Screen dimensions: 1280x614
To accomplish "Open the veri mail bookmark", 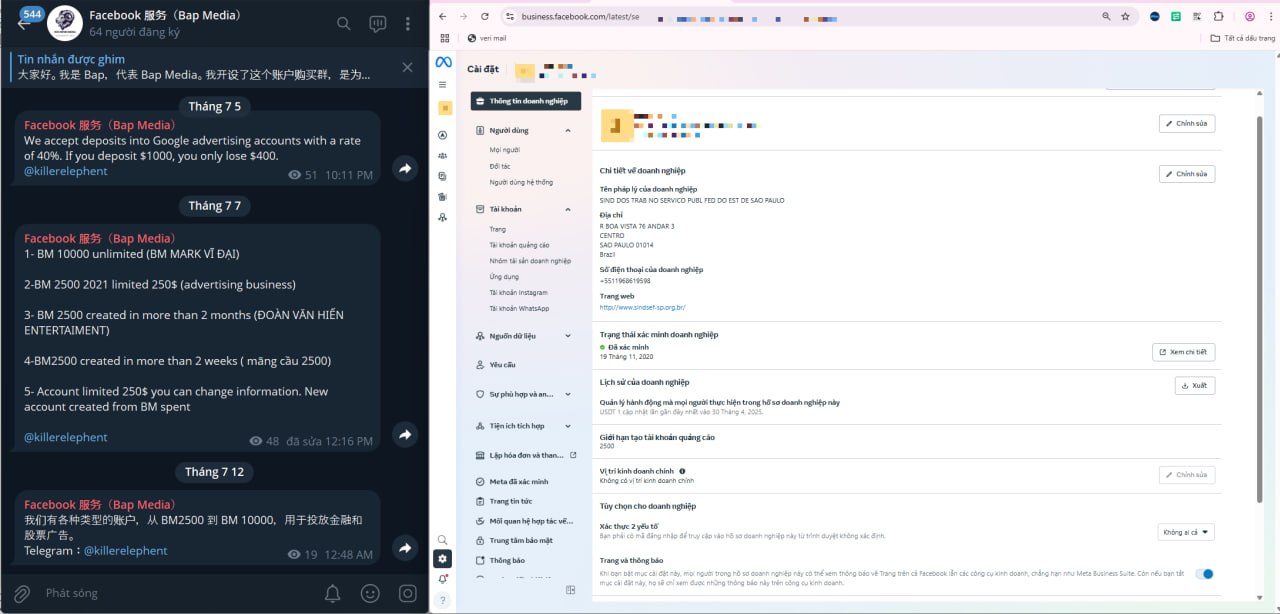I will click(487, 38).
